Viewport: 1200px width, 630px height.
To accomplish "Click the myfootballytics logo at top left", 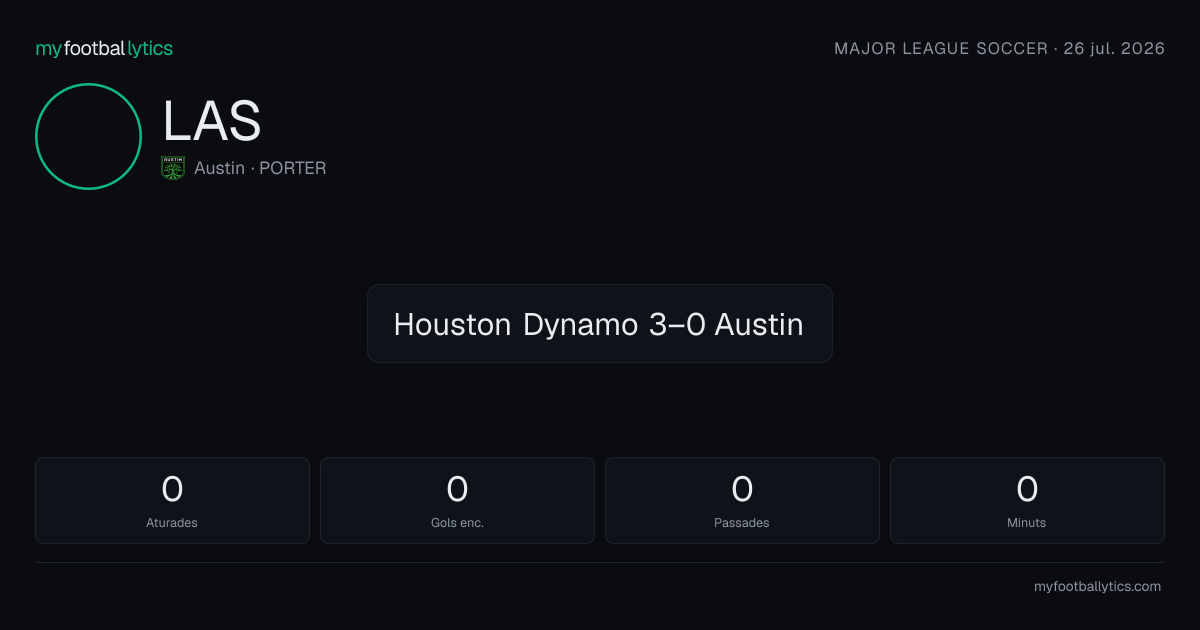I will (x=104, y=48).
